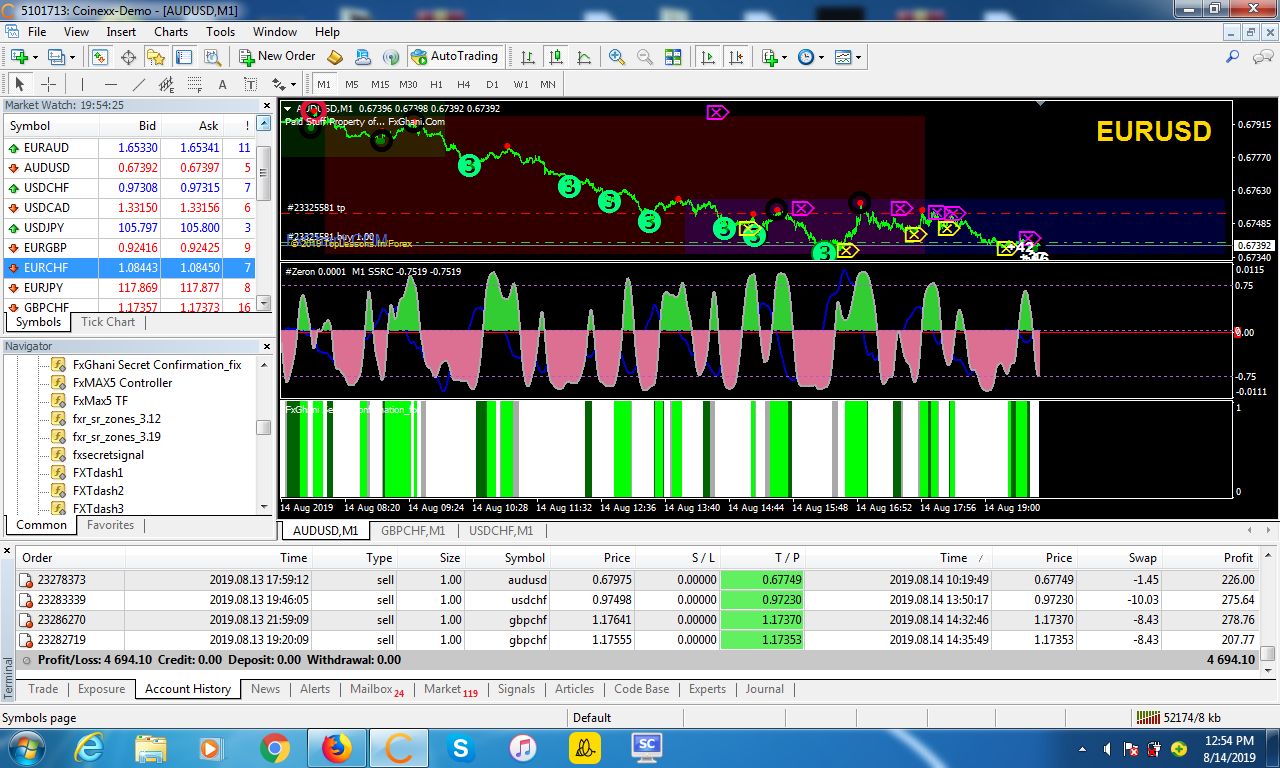Click the New Order button
Image resolution: width=1280 pixels, height=768 pixels.
click(276, 57)
